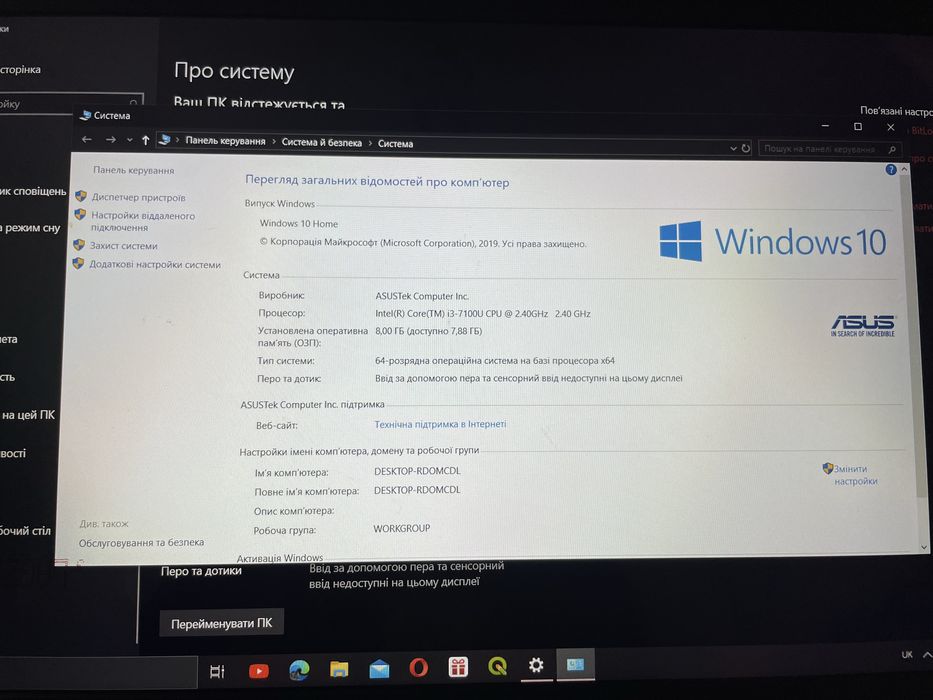
Task: Launch Microsoft Edge from the taskbar
Action: click(299, 670)
